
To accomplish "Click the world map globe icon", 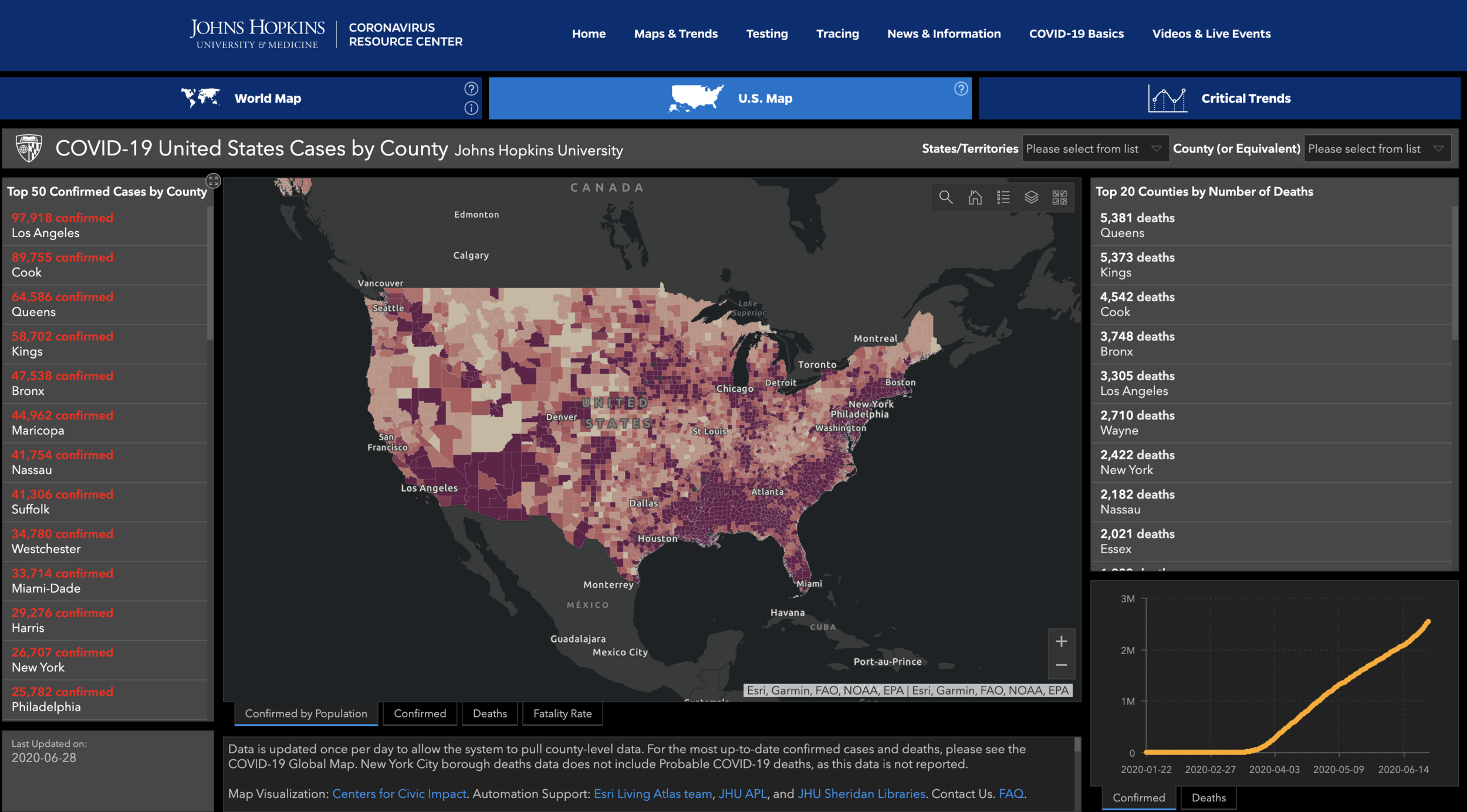I will [x=201, y=97].
